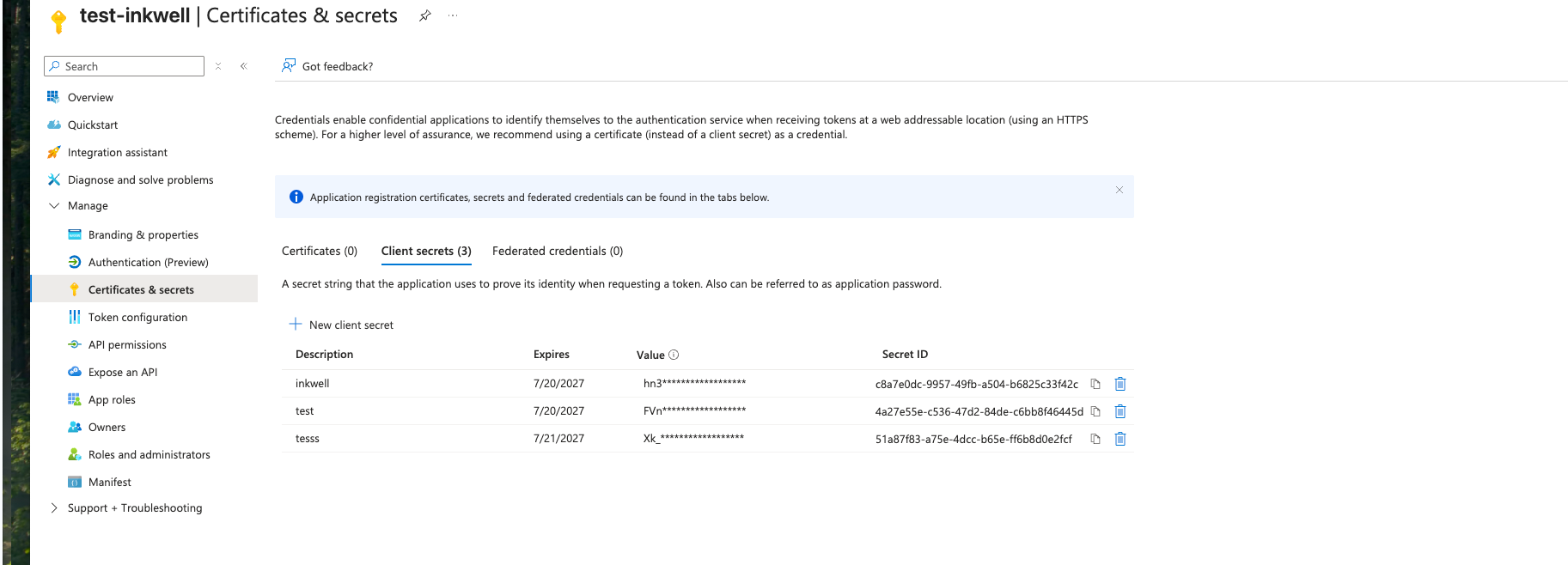
Task: Delete the inkwell client secret
Action: click(1120, 384)
